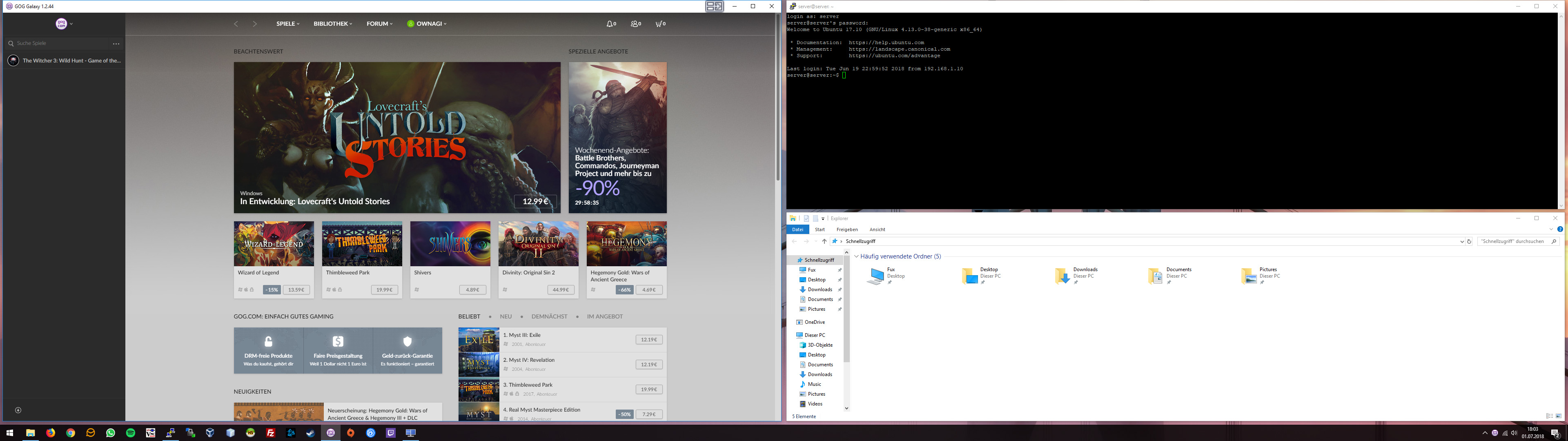Open the Freigeben ribbon tab
1568x441 pixels.
[847, 229]
